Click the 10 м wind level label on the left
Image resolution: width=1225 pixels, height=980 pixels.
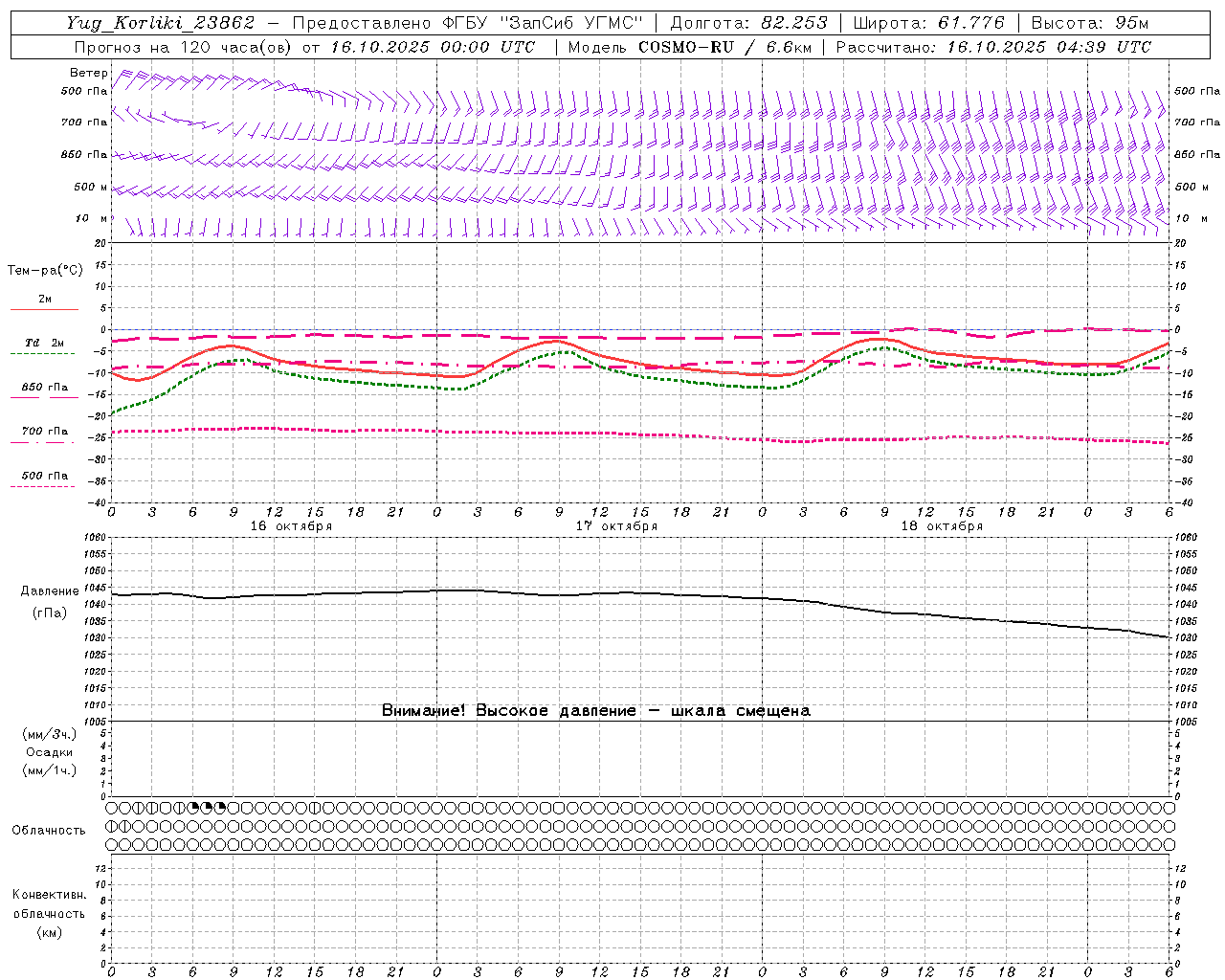[x=90, y=218]
